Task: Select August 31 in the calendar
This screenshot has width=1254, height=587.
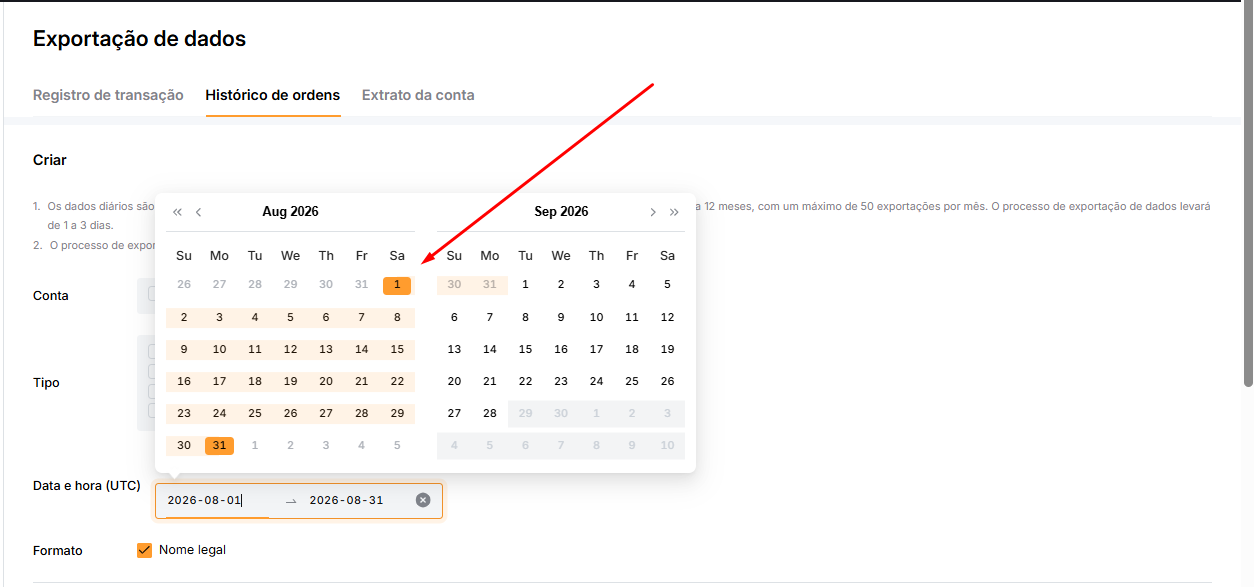Action: click(219, 446)
